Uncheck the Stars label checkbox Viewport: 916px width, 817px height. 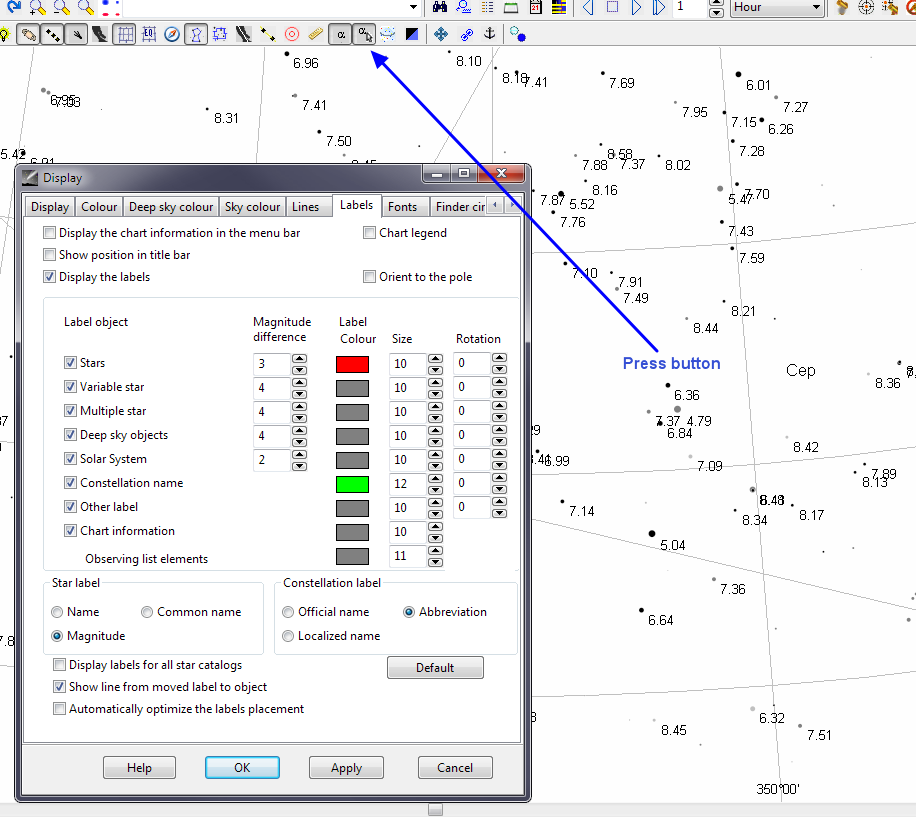pos(70,363)
